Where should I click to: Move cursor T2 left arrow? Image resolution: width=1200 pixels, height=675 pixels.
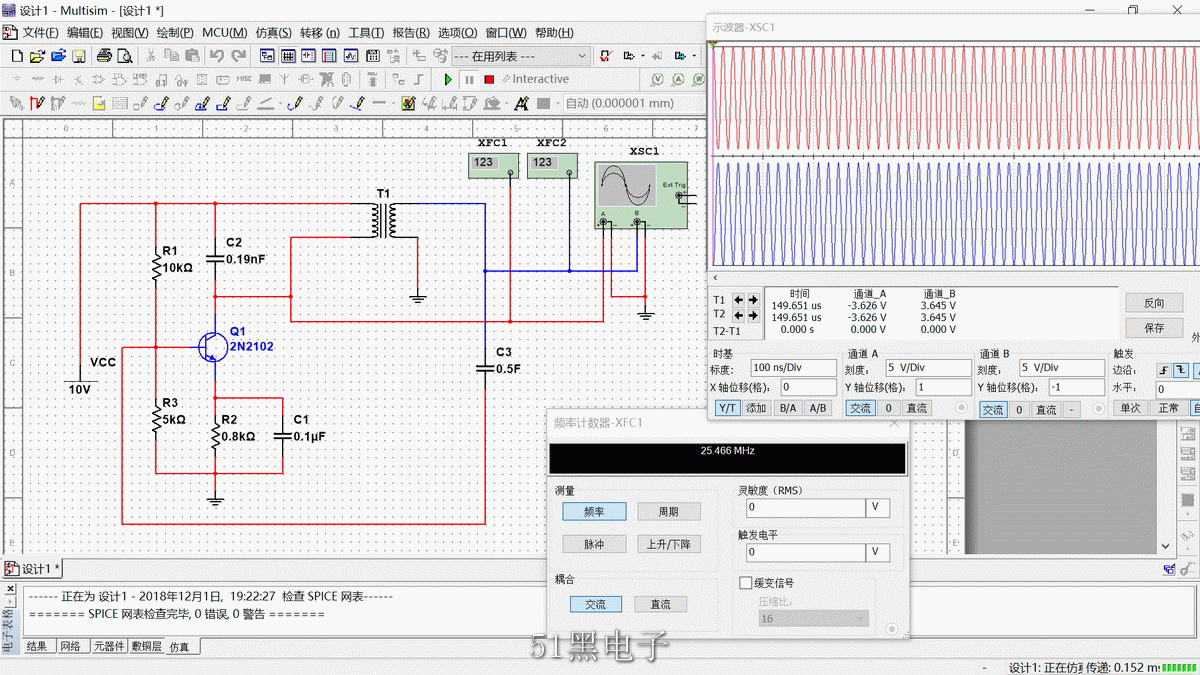click(739, 314)
